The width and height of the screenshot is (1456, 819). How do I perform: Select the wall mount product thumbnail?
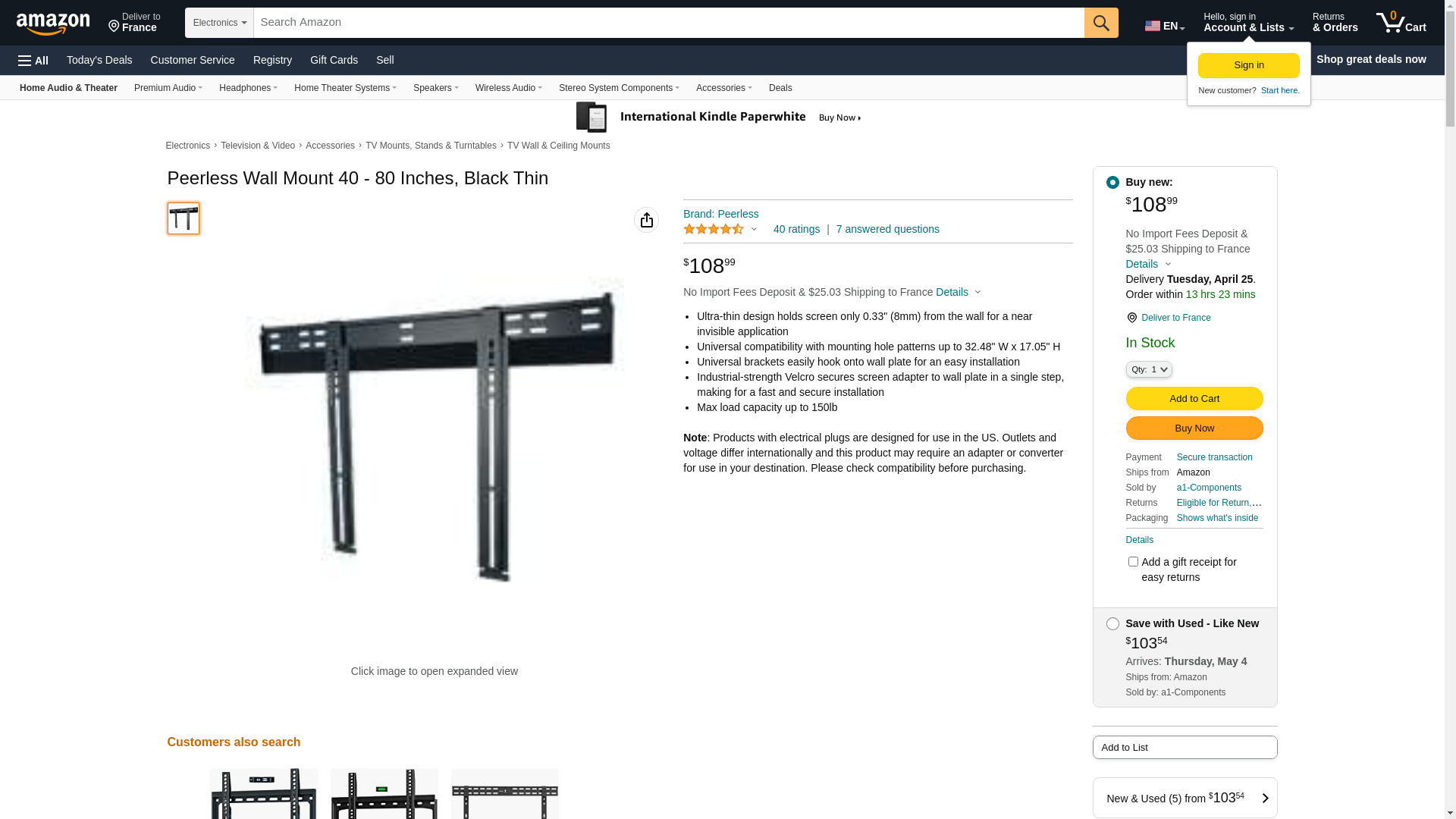point(184,218)
